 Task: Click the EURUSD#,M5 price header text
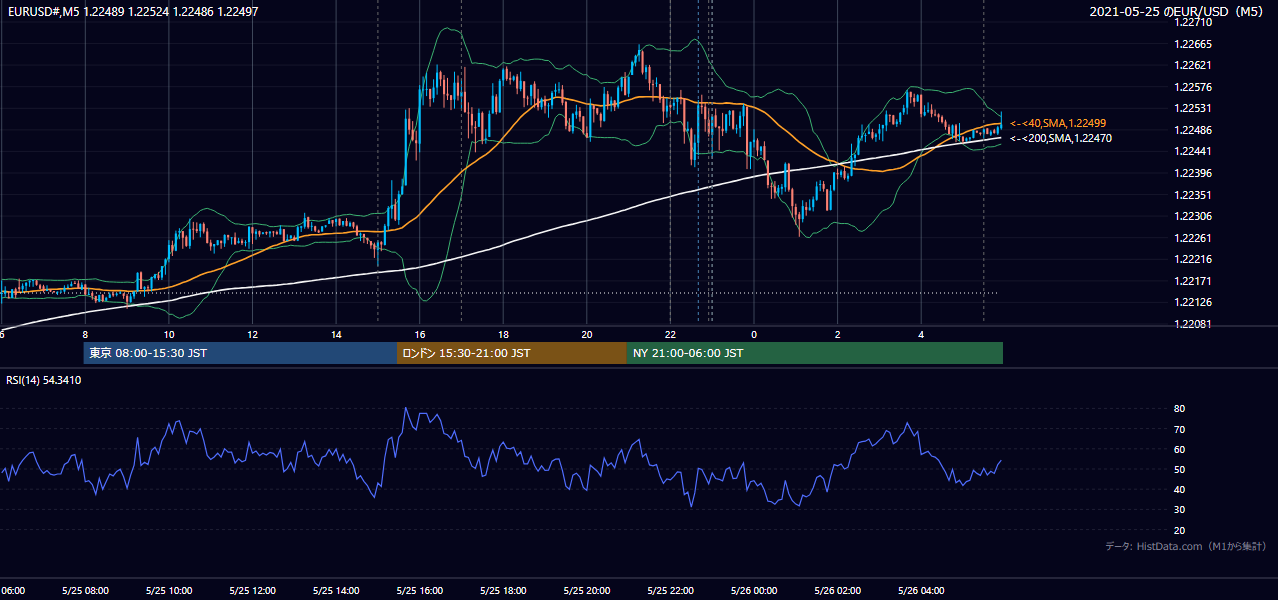click(x=132, y=12)
